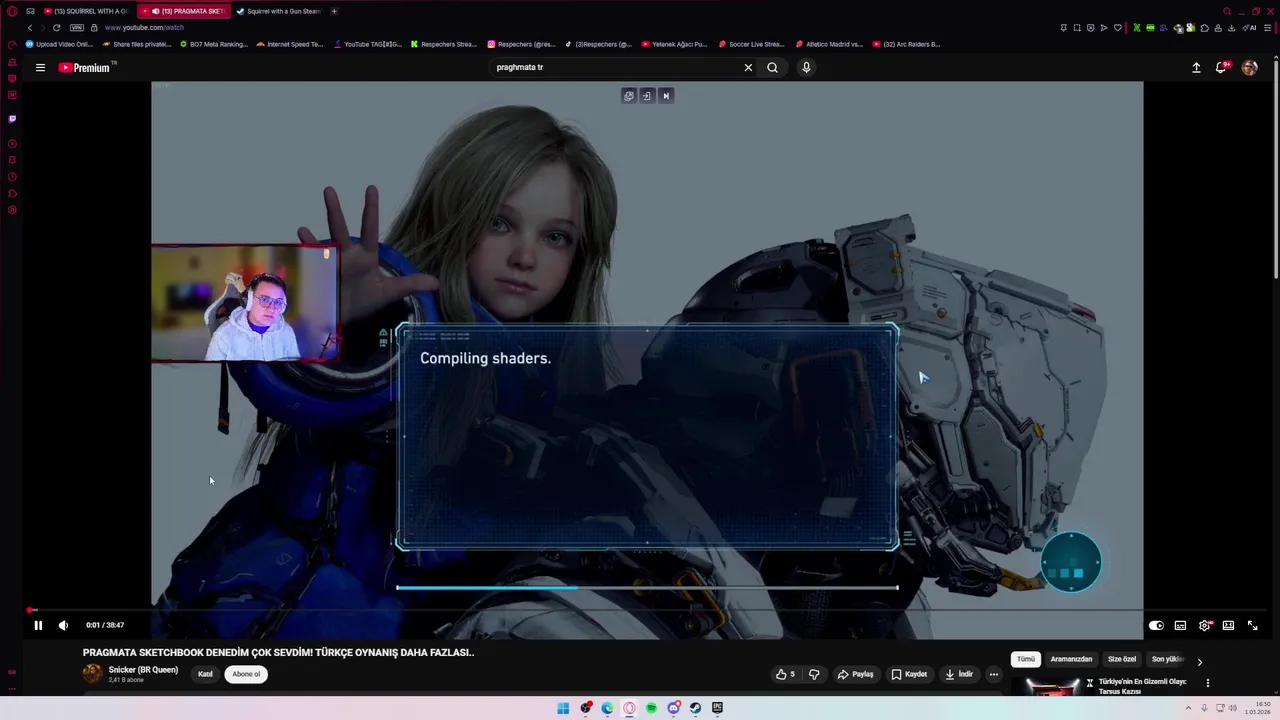Switch to theater mode view
Screen dimensions: 1280x720
click(x=1228, y=625)
